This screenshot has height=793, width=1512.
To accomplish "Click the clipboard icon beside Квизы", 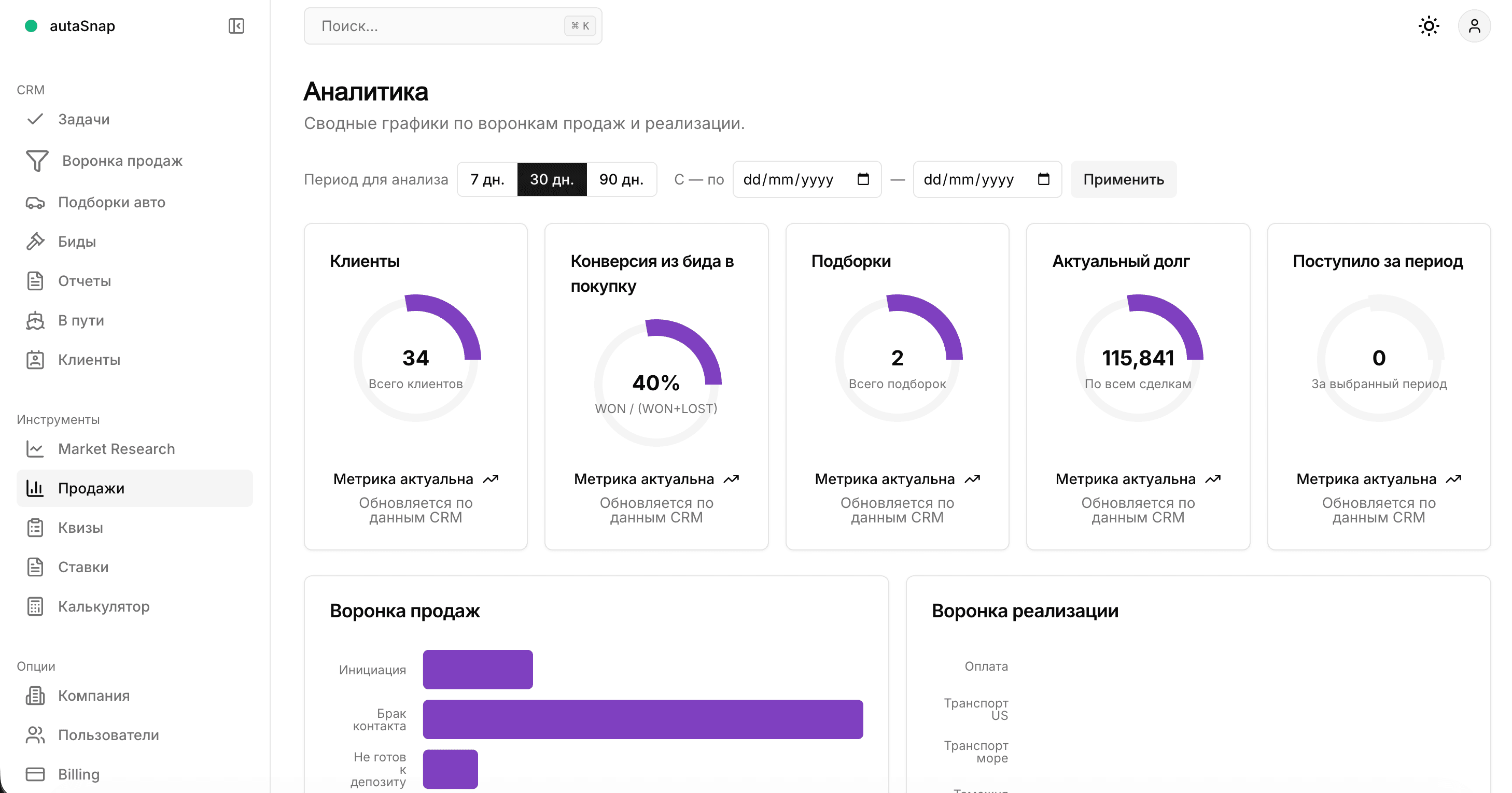I will coord(35,527).
